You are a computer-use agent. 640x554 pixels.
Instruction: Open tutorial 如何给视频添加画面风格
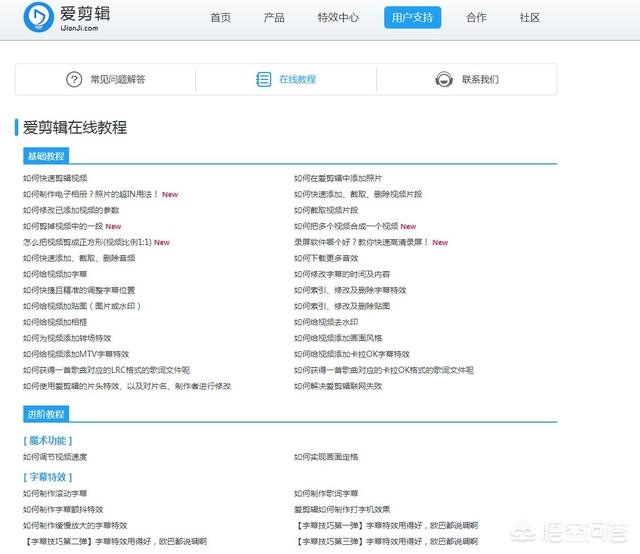pyautogui.click(x=338, y=338)
